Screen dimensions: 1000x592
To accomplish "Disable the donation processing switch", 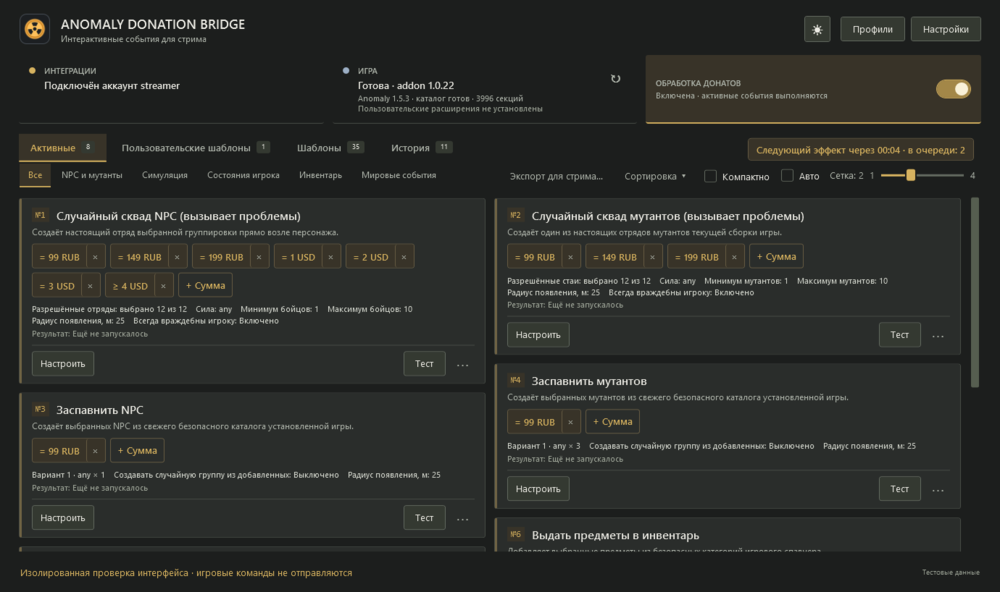I will pos(953,89).
